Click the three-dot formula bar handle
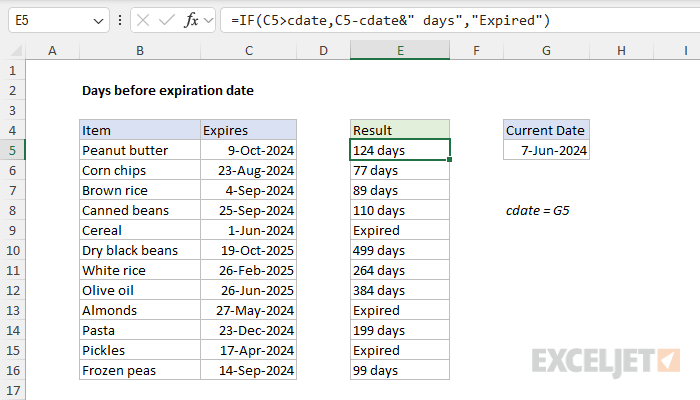 click(120, 20)
